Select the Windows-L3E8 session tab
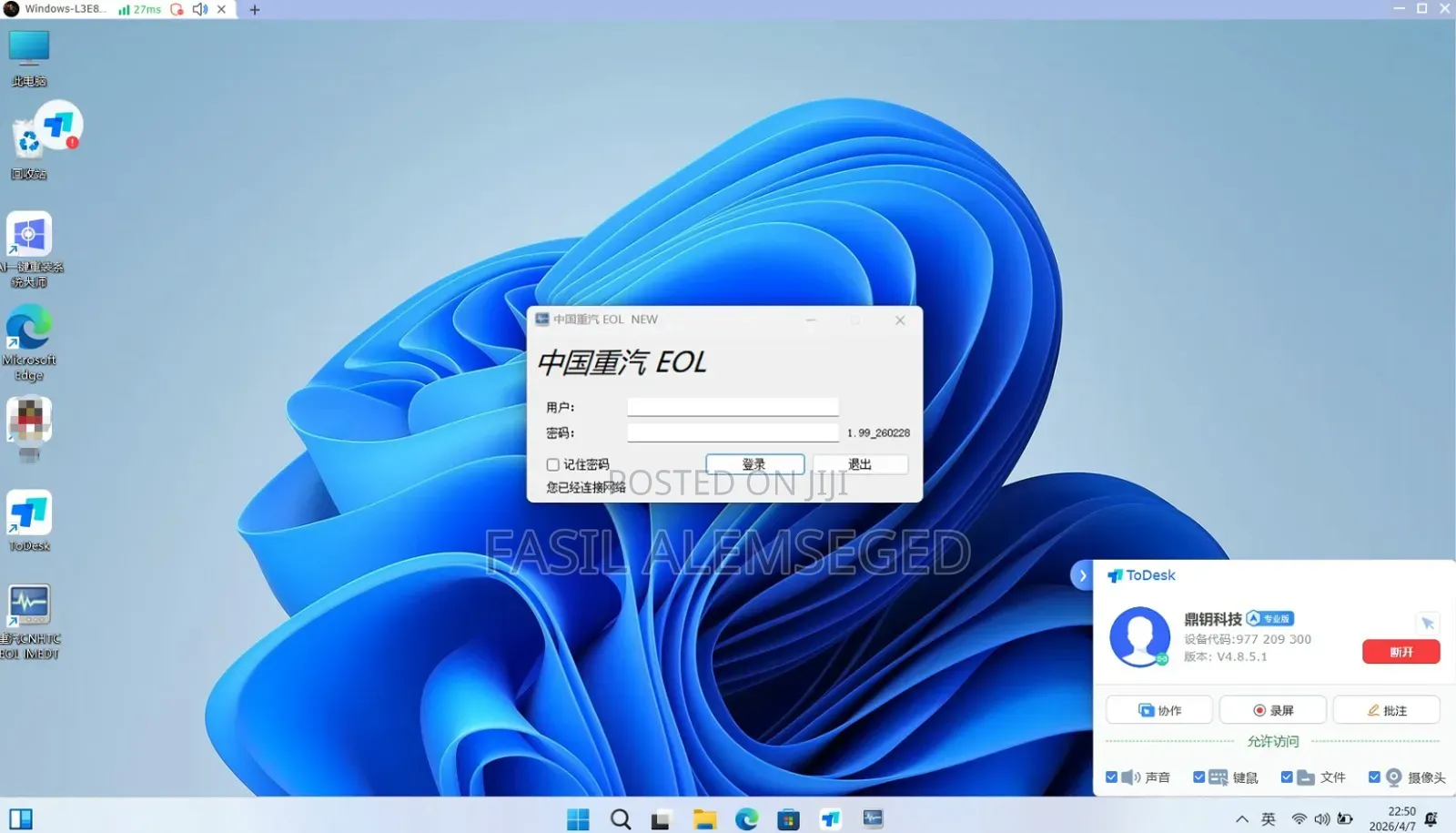This screenshot has width=1456, height=833. pyautogui.click(x=64, y=9)
